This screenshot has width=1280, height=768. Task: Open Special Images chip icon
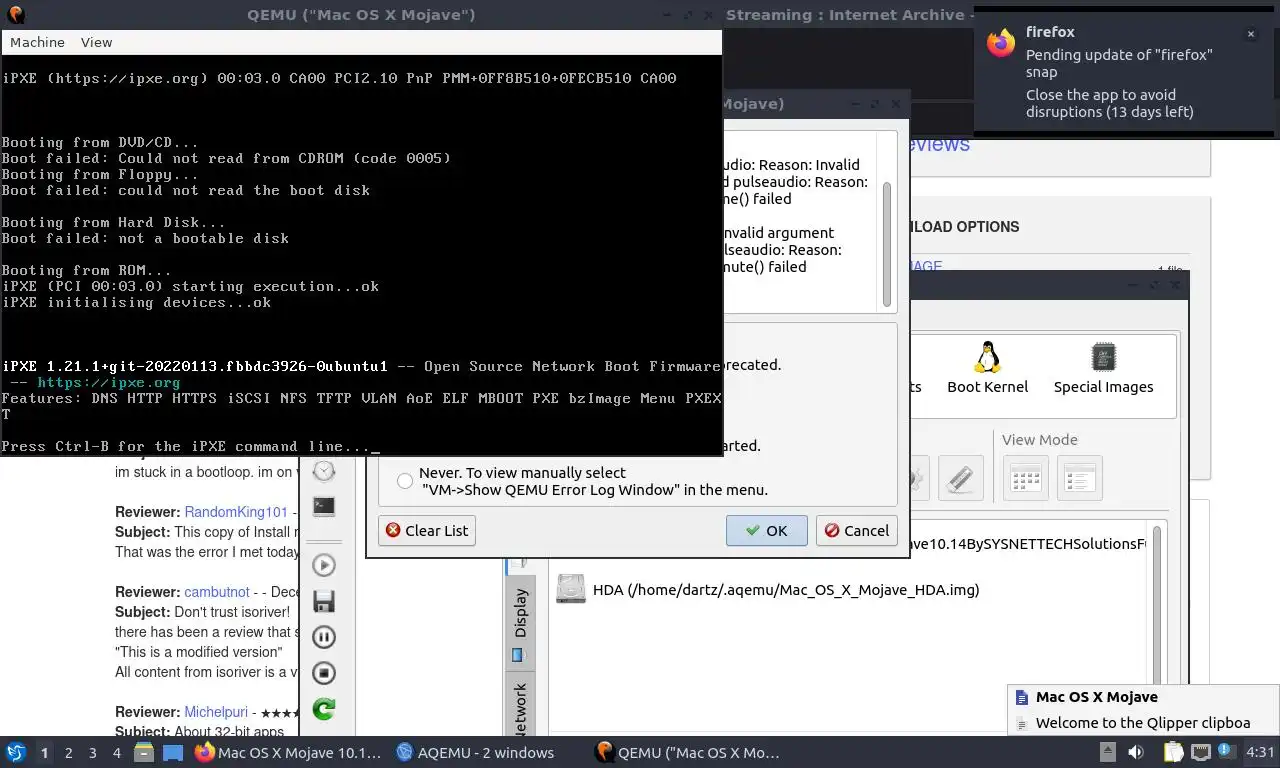(x=1103, y=368)
